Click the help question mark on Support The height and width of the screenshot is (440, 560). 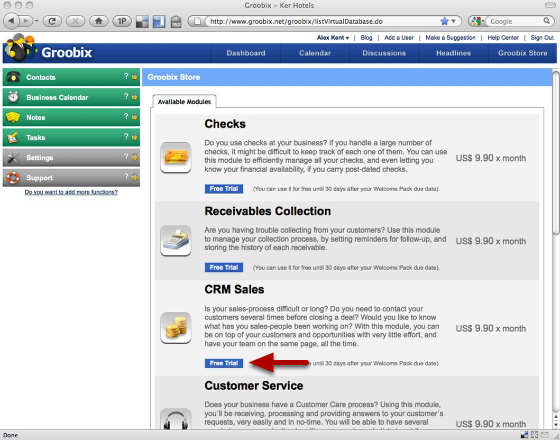126,176
